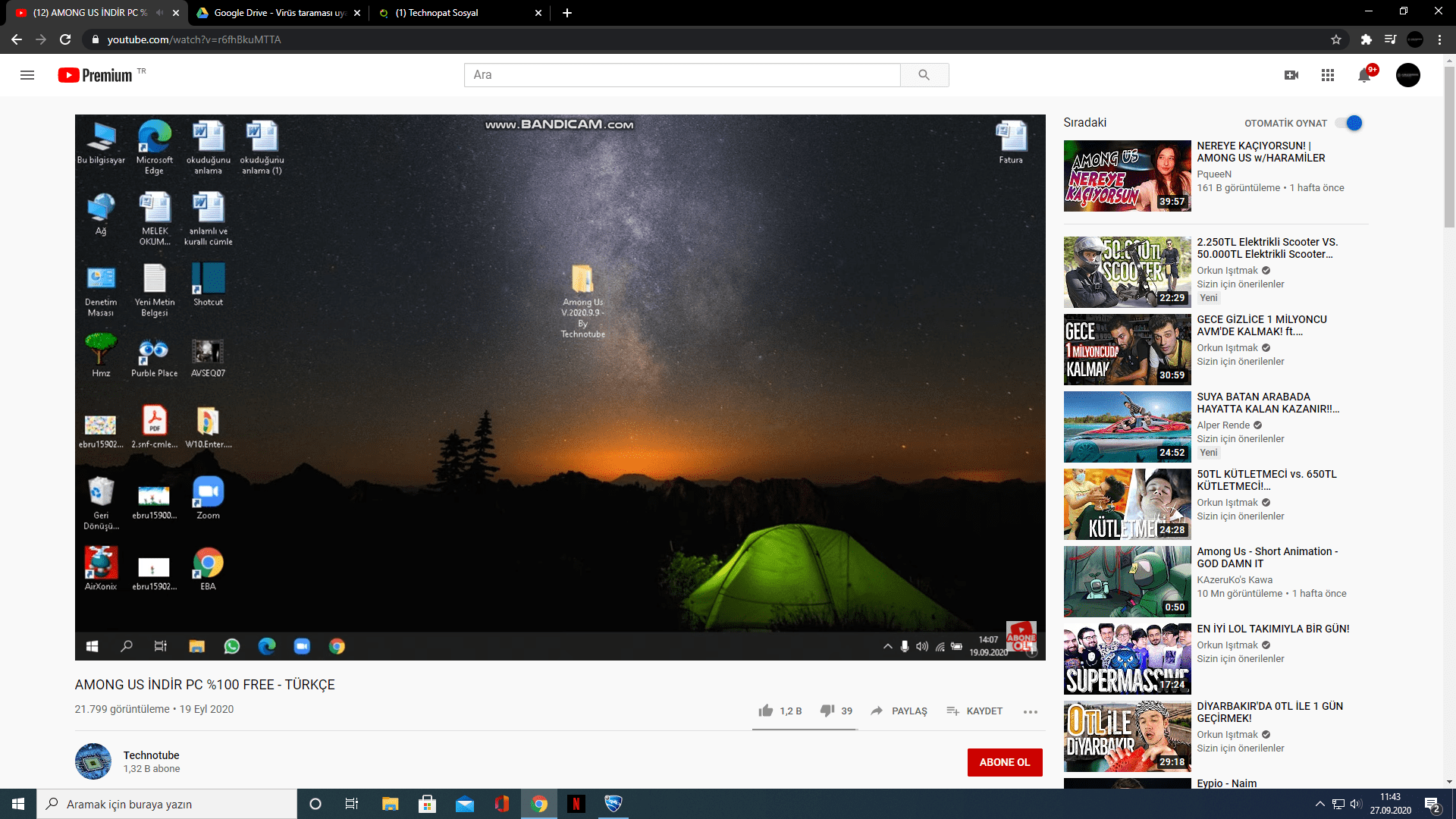The height and width of the screenshot is (819, 1456).
Task: Open the account avatar menu
Action: [1407, 75]
